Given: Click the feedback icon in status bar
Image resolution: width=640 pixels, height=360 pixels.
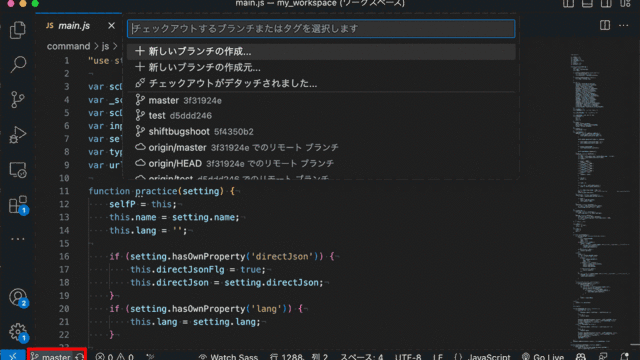Looking at the screenshot, I should tap(603, 357).
